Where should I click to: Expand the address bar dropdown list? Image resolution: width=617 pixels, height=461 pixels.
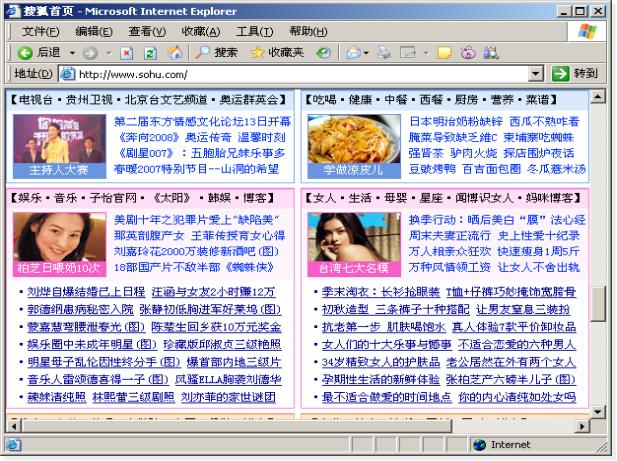pyautogui.click(x=535, y=74)
